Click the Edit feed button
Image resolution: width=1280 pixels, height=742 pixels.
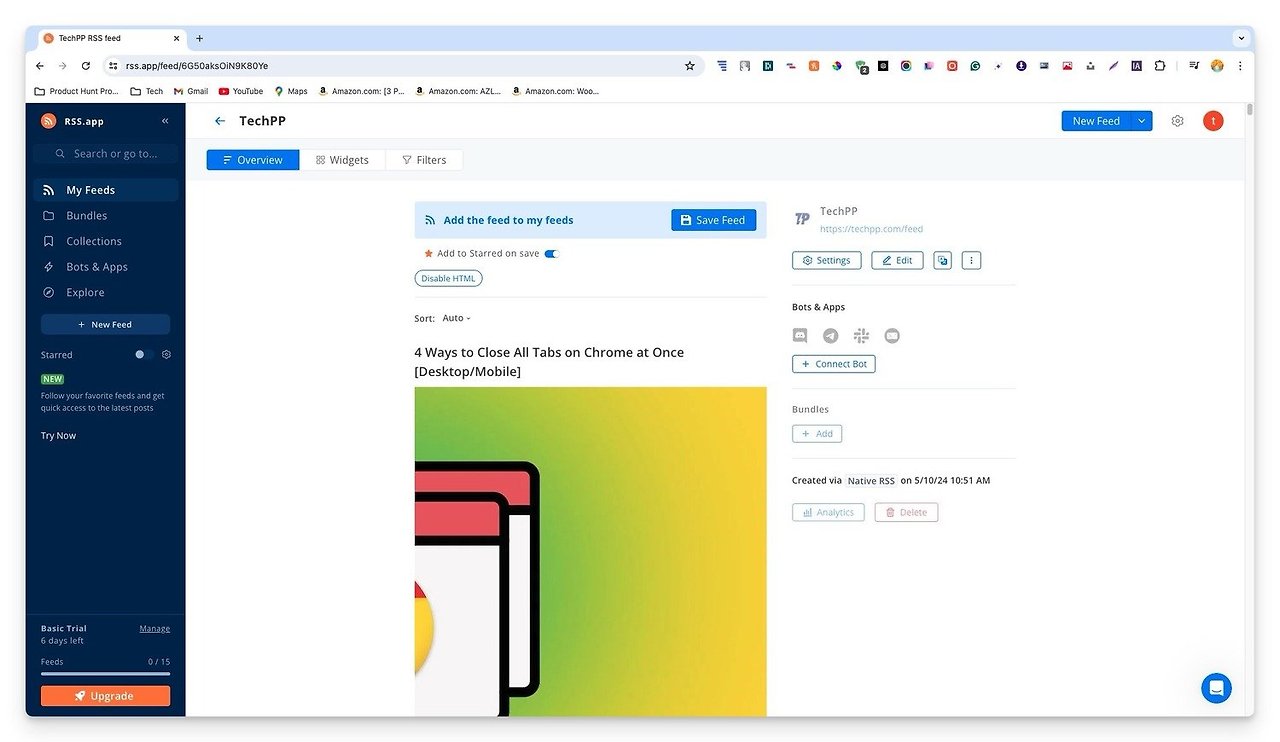click(897, 260)
